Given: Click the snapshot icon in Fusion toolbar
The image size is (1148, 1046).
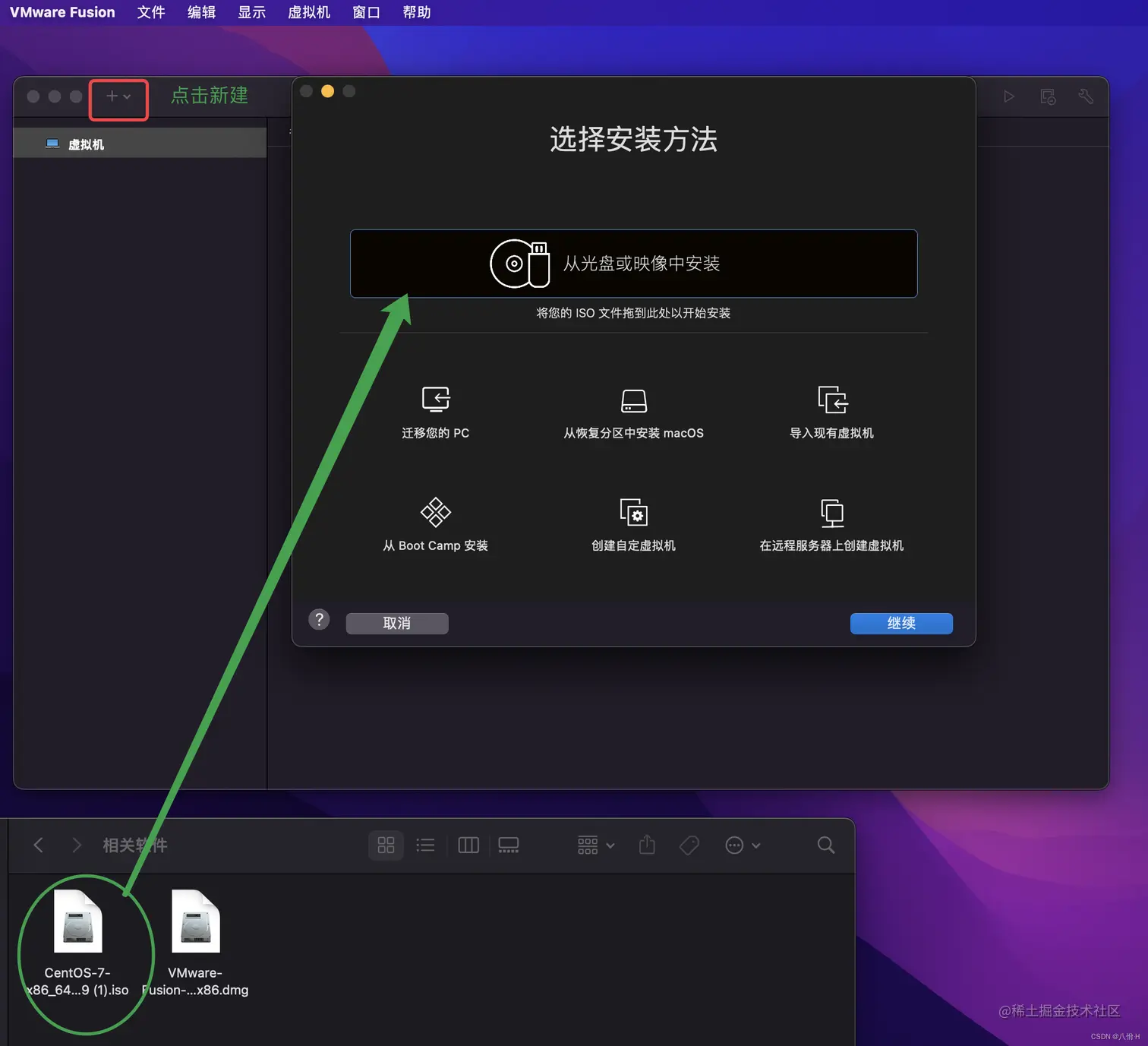Looking at the screenshot, I should click(x=1048, y=96).
